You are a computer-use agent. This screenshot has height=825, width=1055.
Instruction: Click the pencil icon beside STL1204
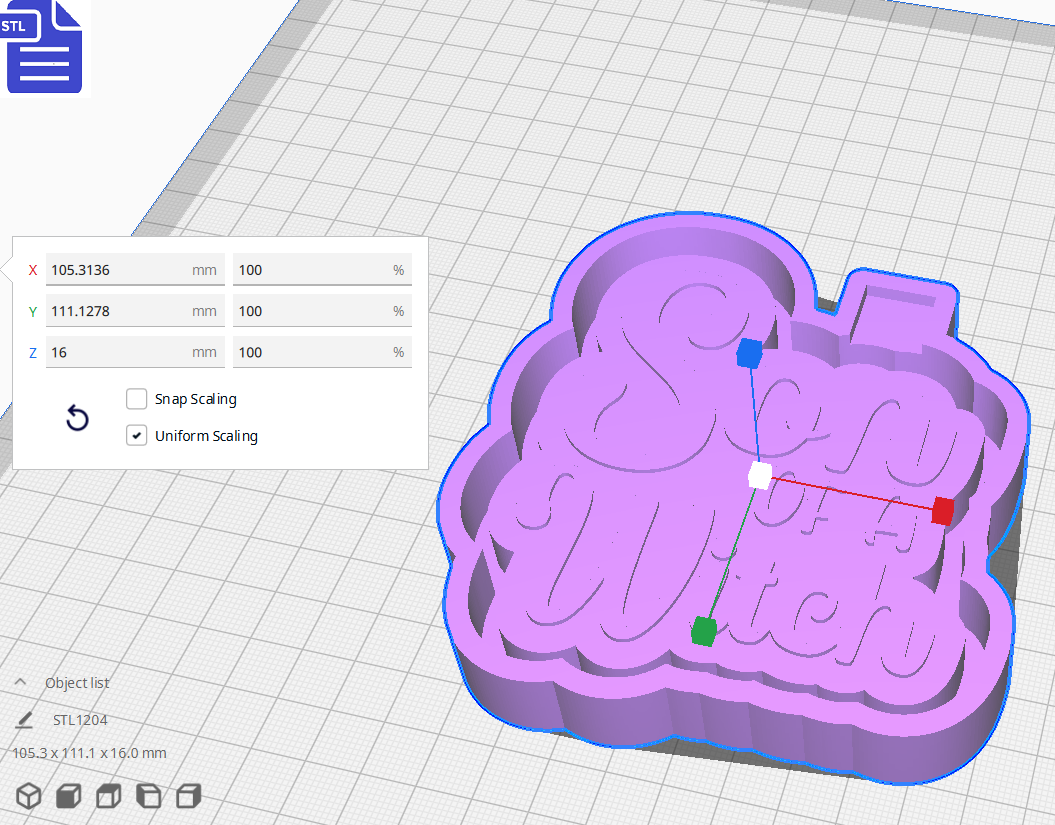tap(24, 719)
